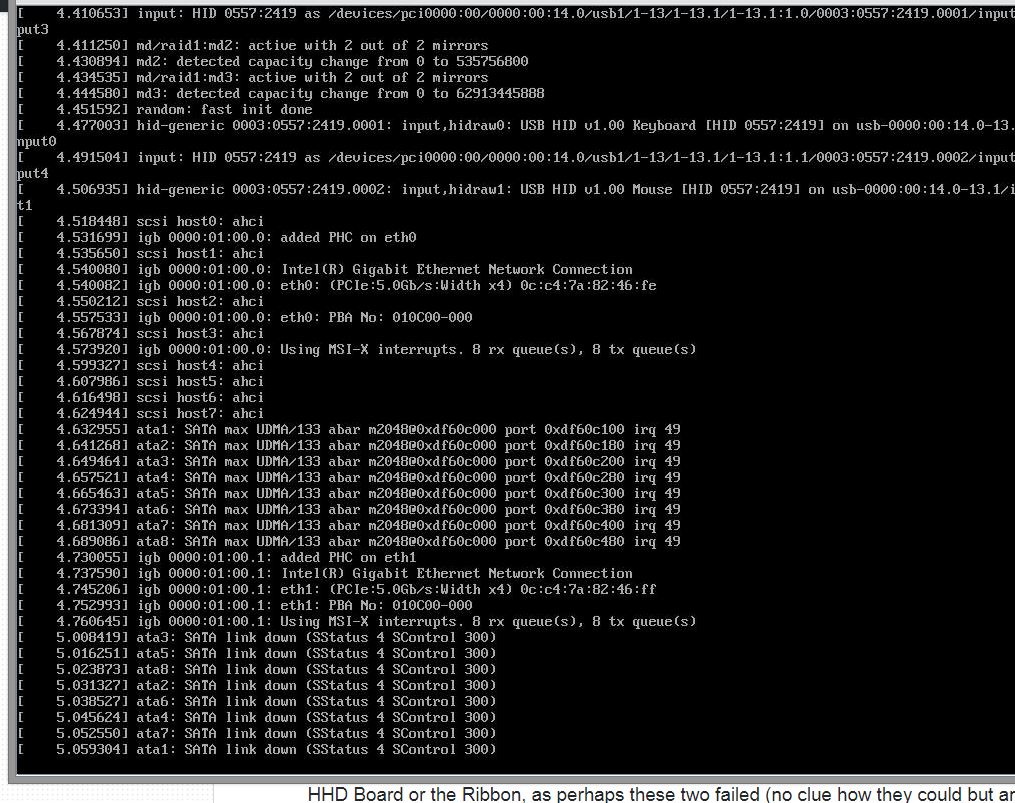
Task: Click the 'HHD Board or the Ribbon' sentence below console
Action: pos(661,795)
